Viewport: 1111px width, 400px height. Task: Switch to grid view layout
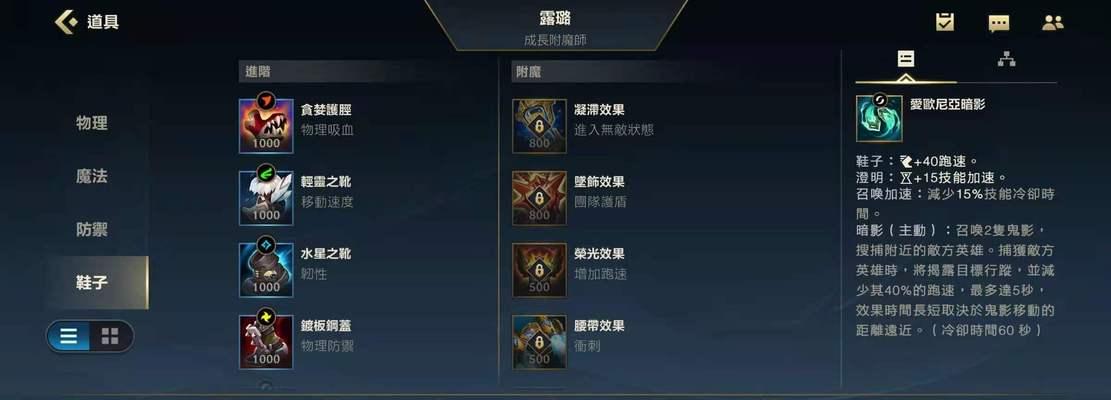tap(110, 336)
